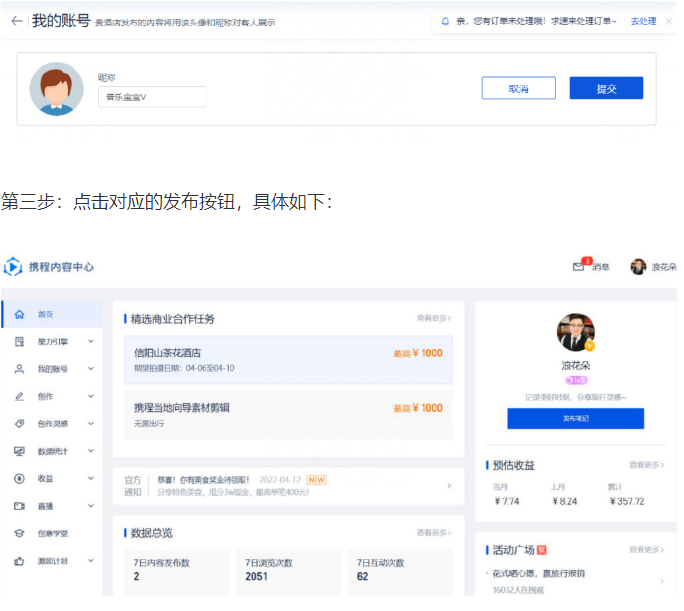
Task: Click the 活动广场 activity row arrow
Action: [x=662, y=581]
